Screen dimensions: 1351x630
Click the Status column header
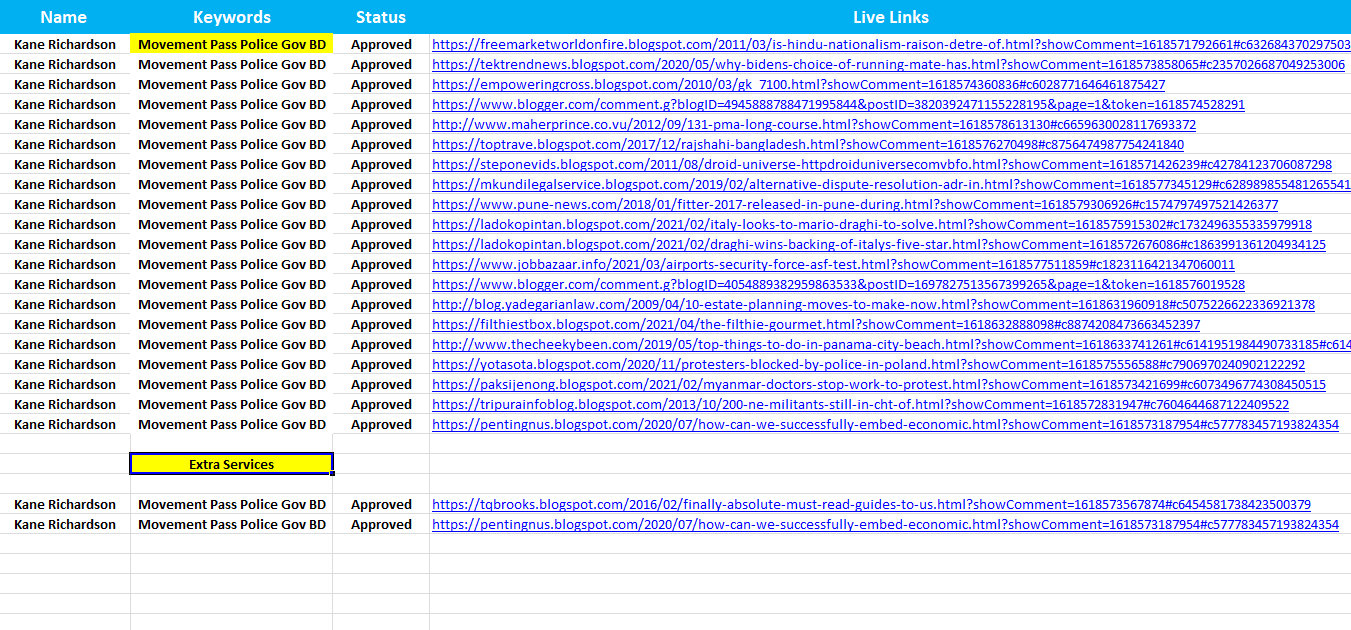coord(380,17)
